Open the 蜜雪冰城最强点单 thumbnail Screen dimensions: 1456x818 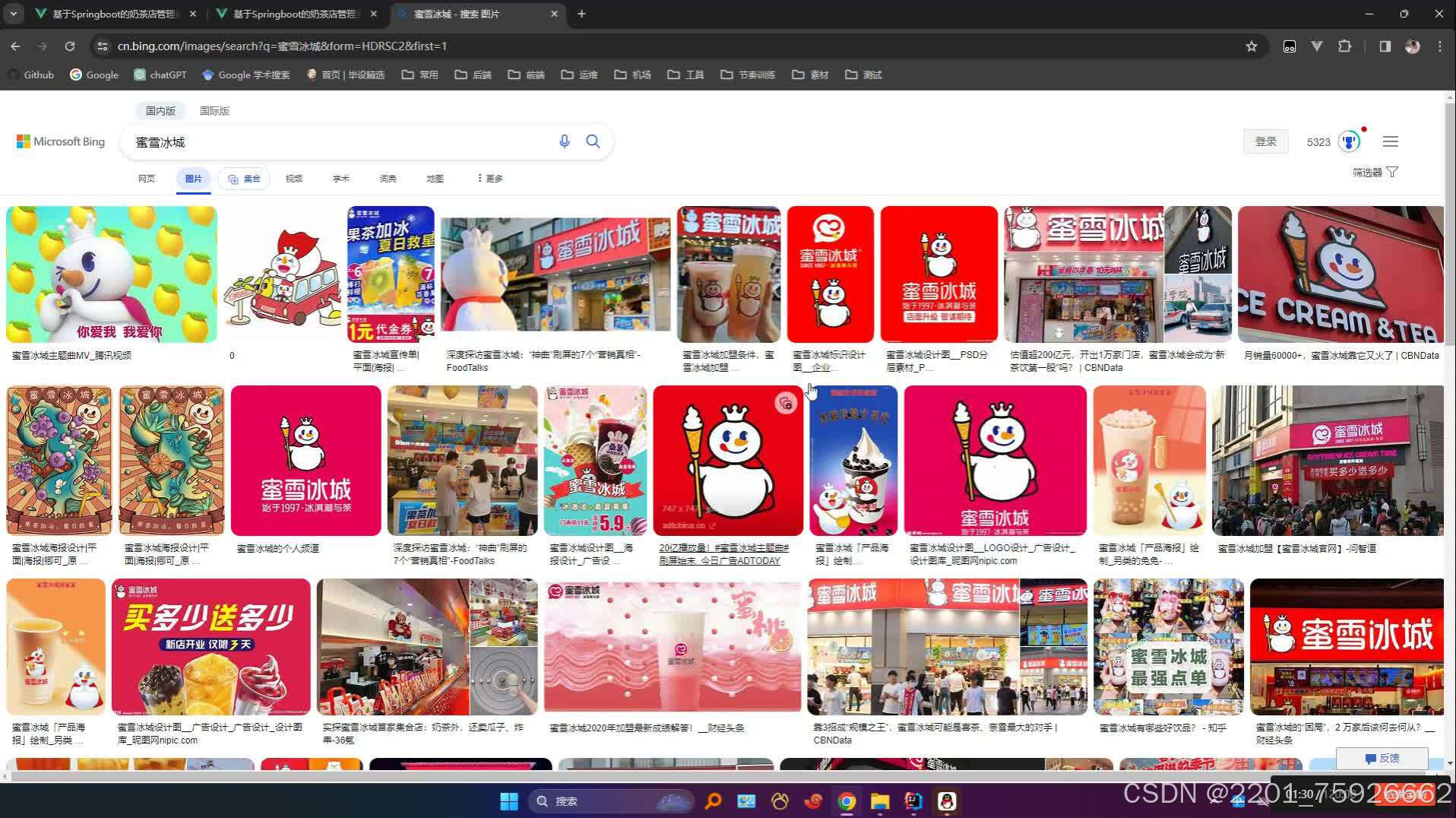(x=1169, y=647)
